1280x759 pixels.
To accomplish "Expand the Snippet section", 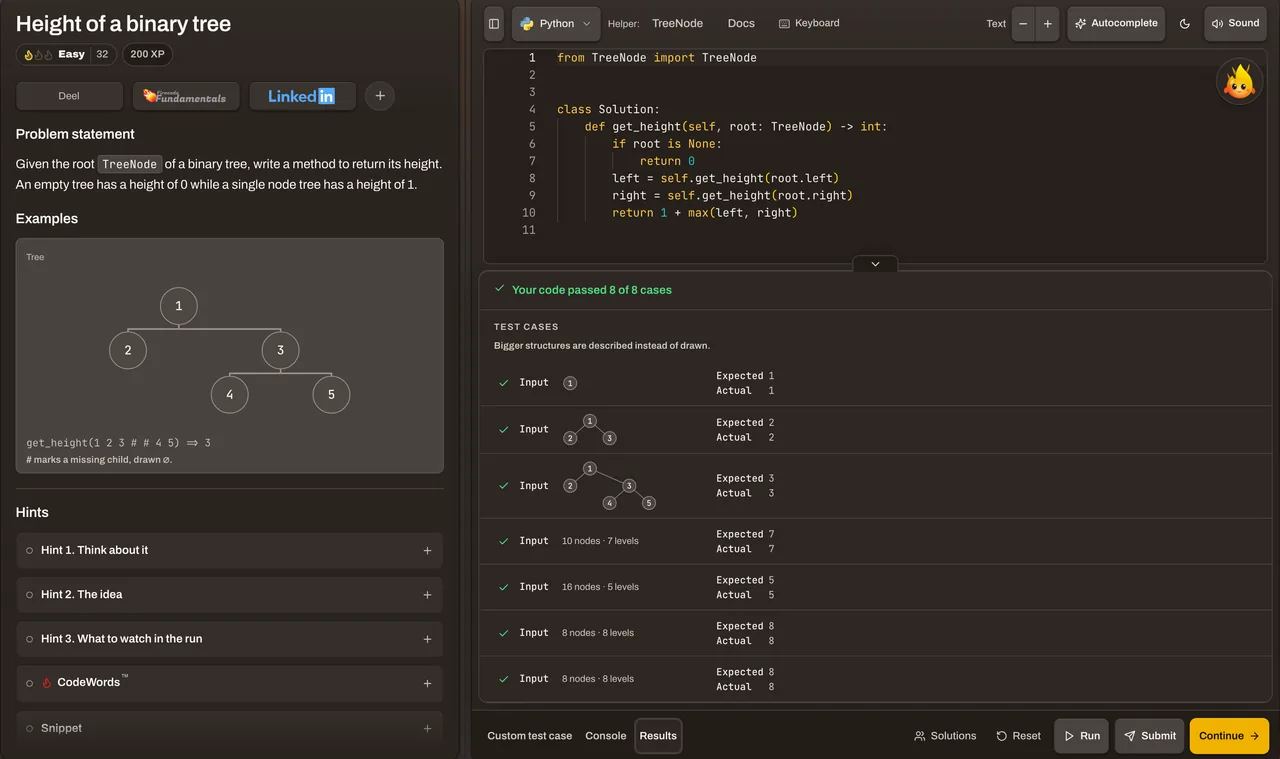I will click(230, 728).
